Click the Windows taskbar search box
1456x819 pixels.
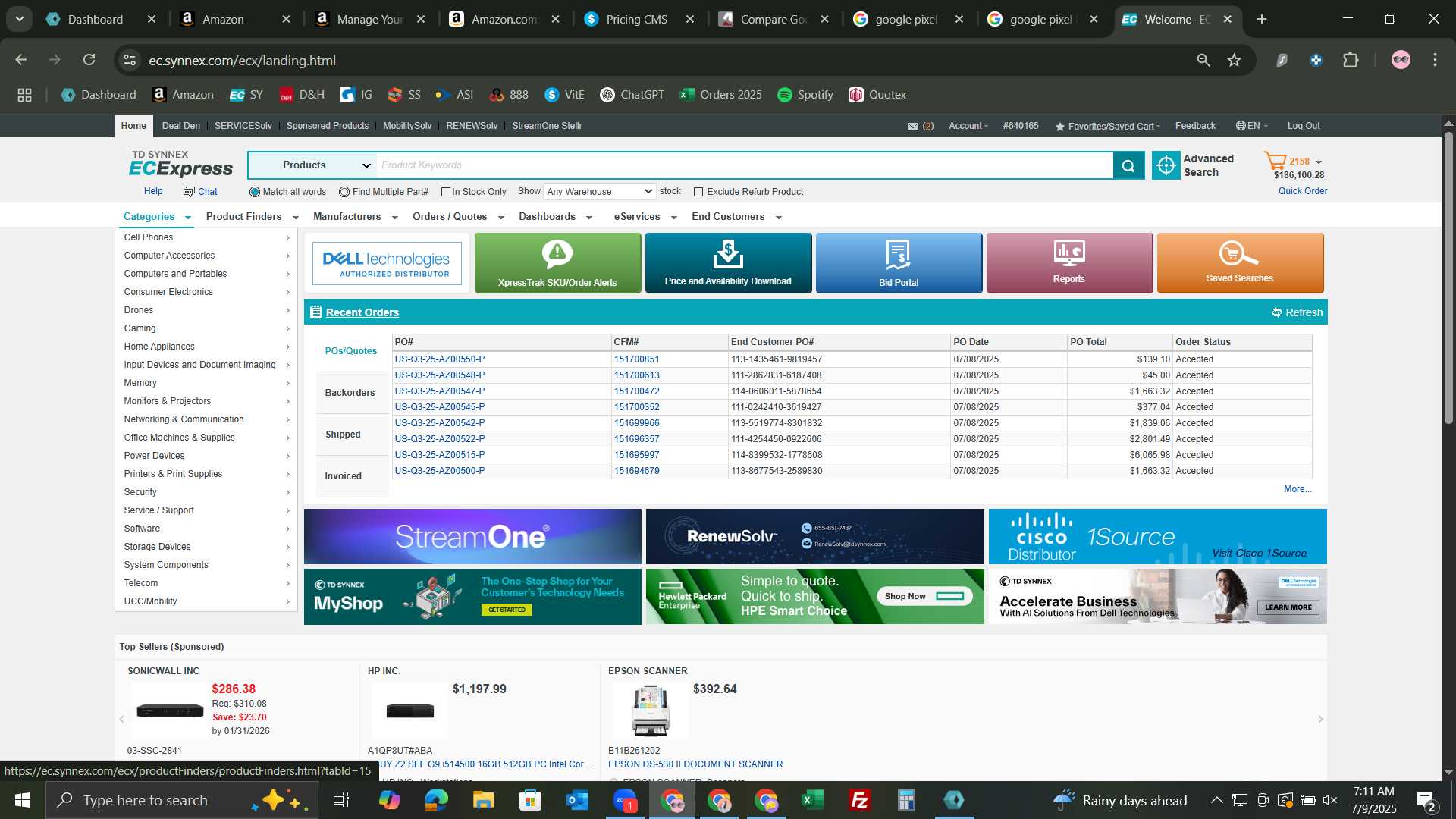182,800
